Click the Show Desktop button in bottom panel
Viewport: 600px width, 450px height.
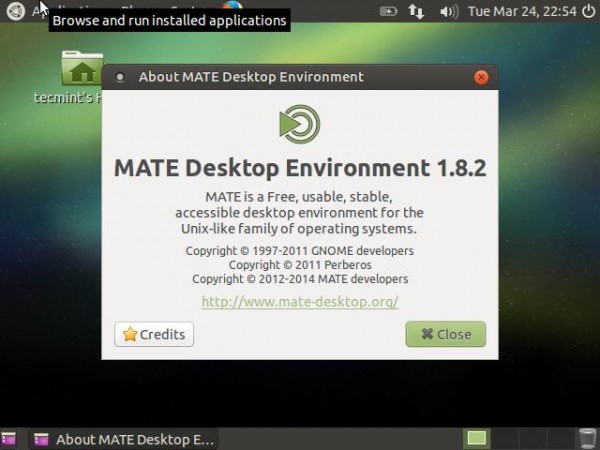(8, 439)
